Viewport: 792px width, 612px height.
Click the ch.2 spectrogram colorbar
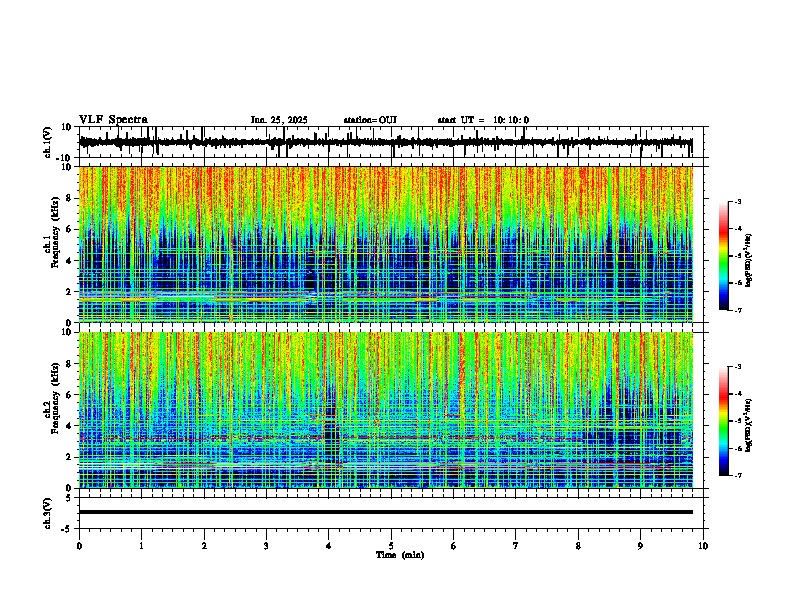click(724, 421)
